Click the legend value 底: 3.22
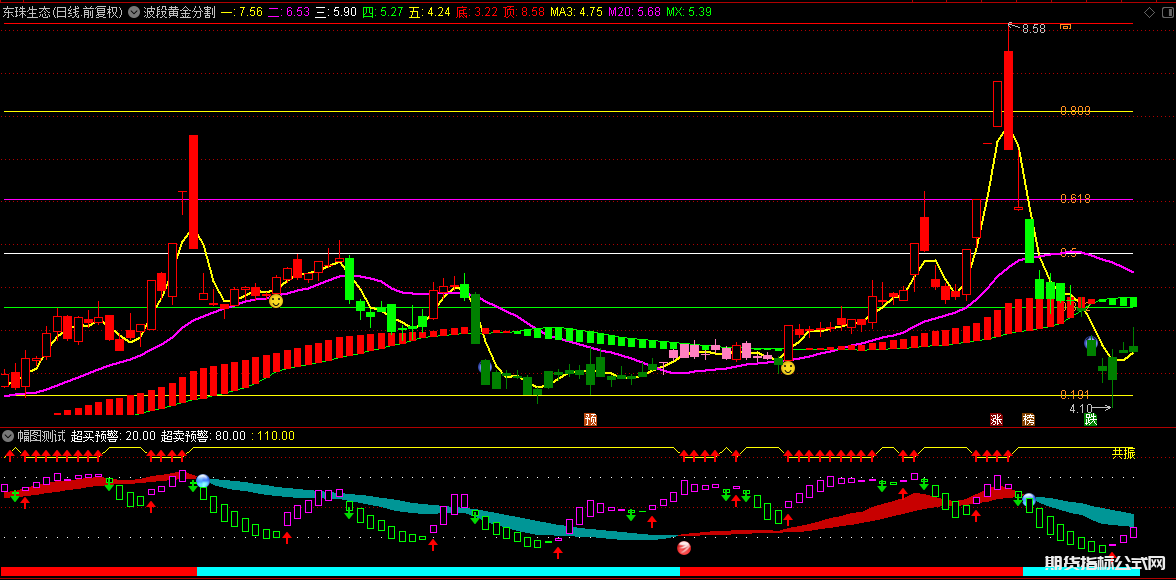The width and height of the screenshot is (1176, 580). coord(478,12)
